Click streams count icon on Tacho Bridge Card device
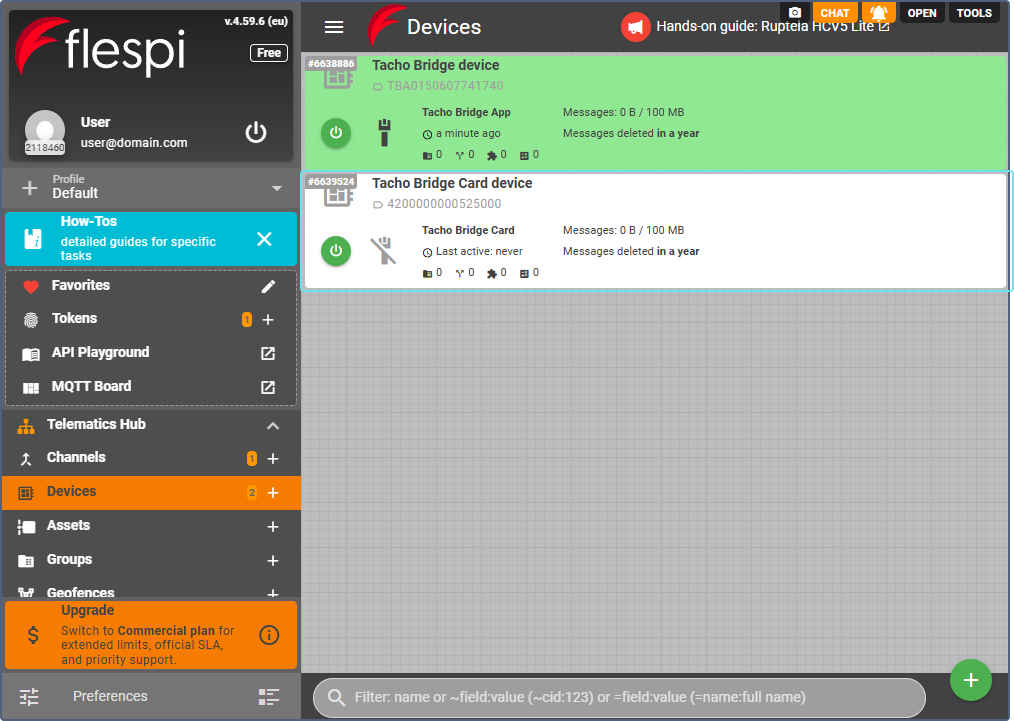 pyautogui.click(x=460, y=274)
